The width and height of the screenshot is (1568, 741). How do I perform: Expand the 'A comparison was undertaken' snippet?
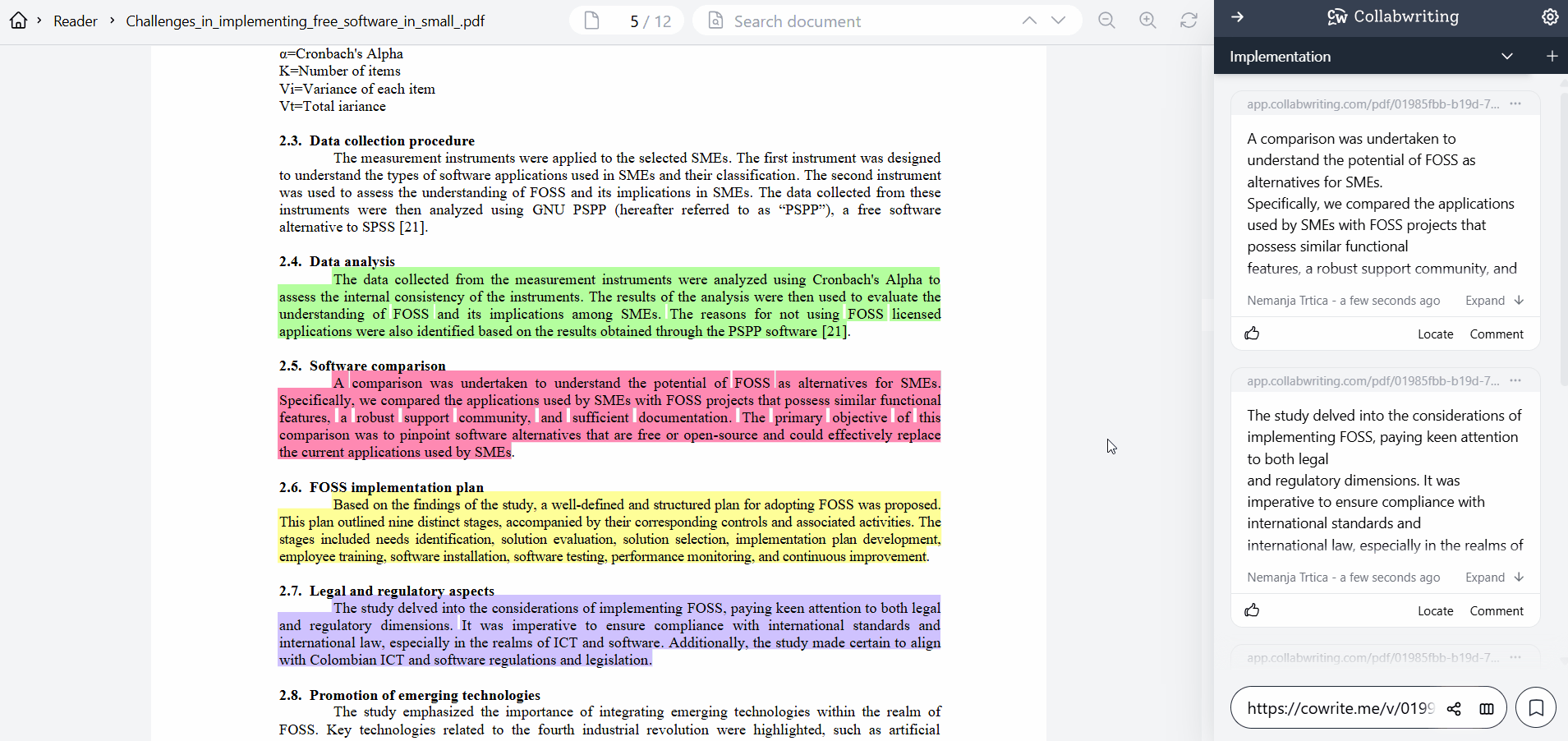[1494, 301]
